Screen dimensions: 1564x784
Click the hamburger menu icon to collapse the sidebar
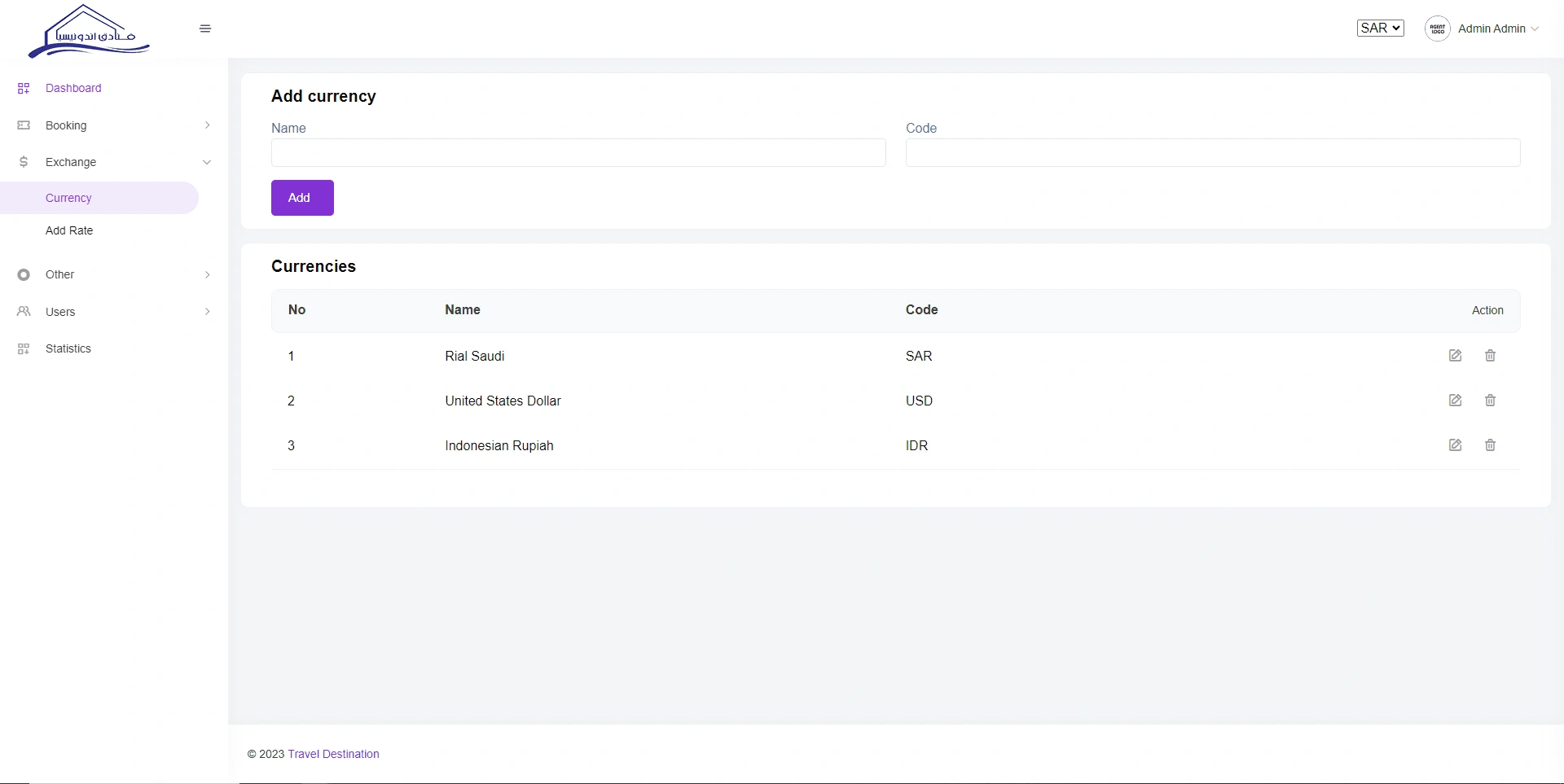tap(205, 28)
